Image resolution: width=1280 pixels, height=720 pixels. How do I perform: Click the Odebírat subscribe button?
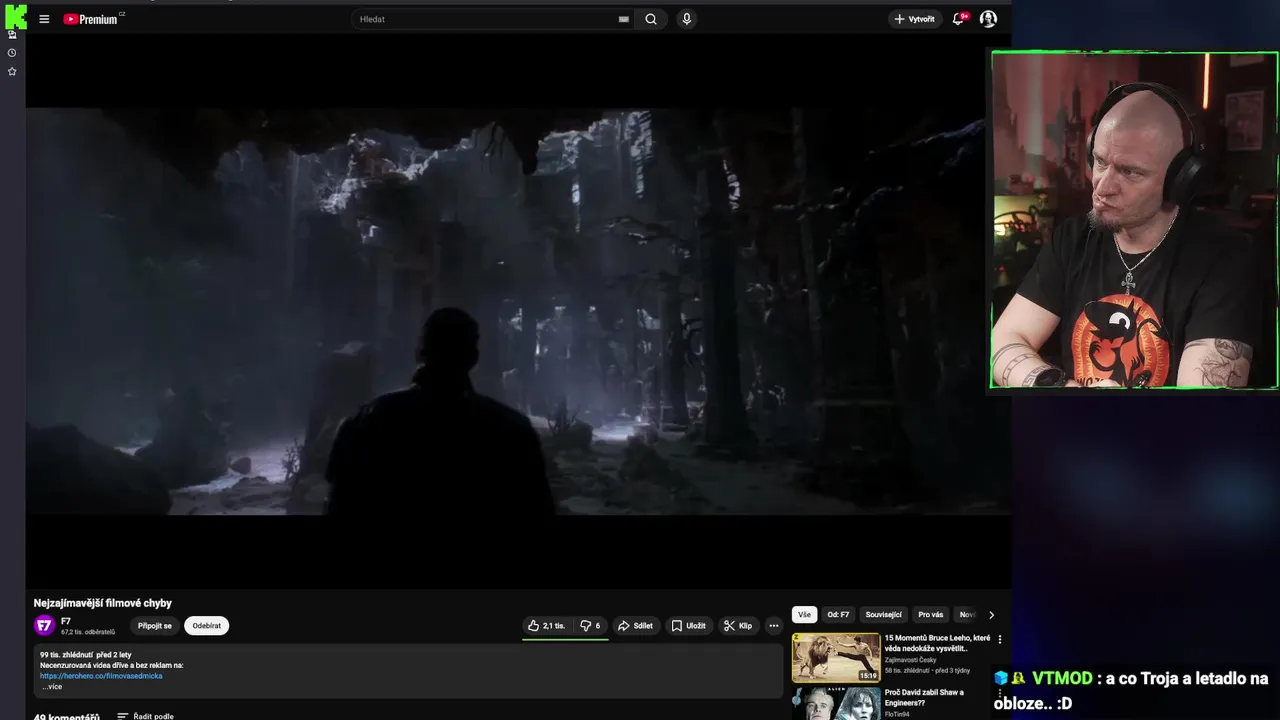coord(207,626)
